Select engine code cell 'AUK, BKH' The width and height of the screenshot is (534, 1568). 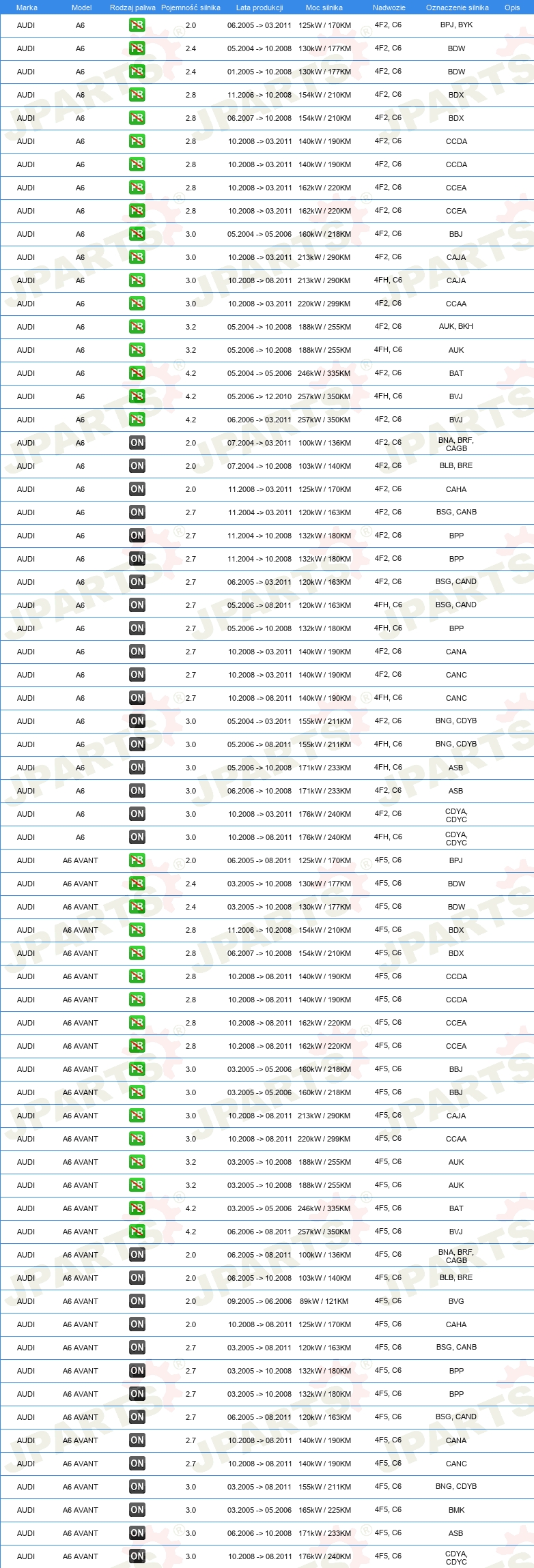click(x=456, y=326)
